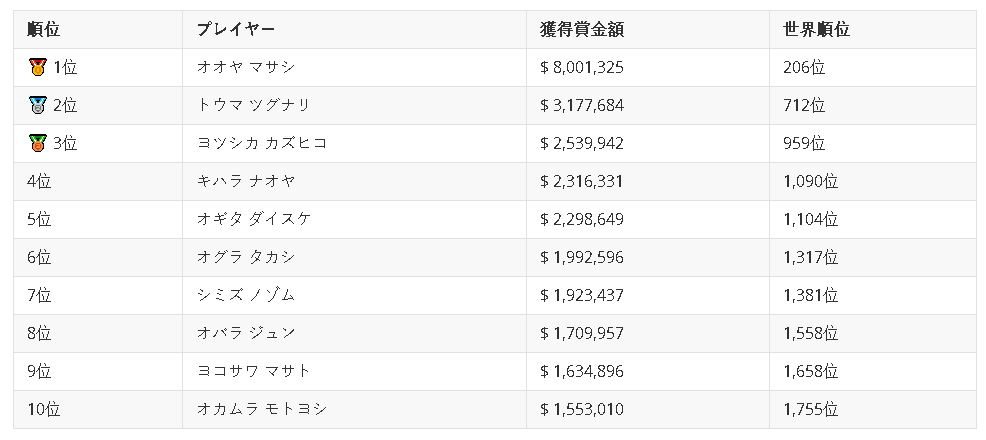
Task: Click the gold medal icon for 1位
Action: [38, 68]
